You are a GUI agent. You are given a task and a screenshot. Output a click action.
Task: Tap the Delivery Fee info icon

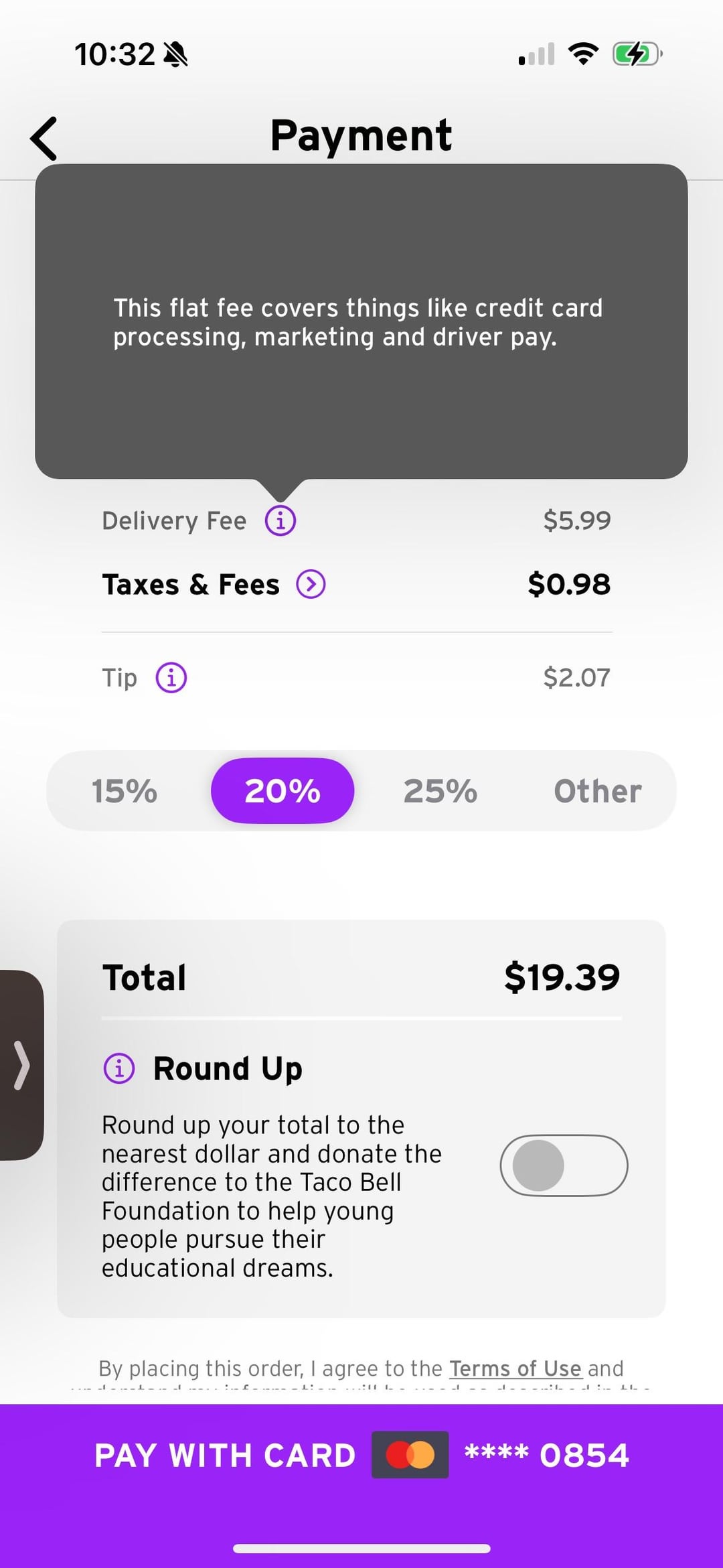click(x=280, y=520)
